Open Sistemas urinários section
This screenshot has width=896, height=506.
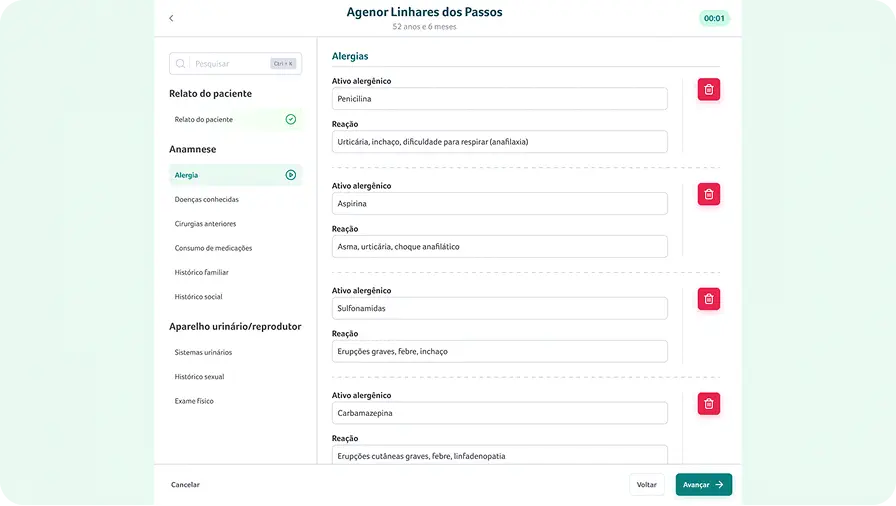pos(203,352)
